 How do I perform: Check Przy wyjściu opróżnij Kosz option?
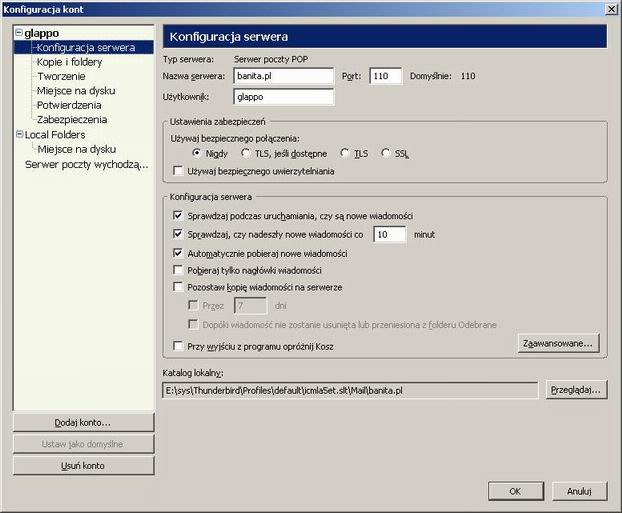[178, 347]
